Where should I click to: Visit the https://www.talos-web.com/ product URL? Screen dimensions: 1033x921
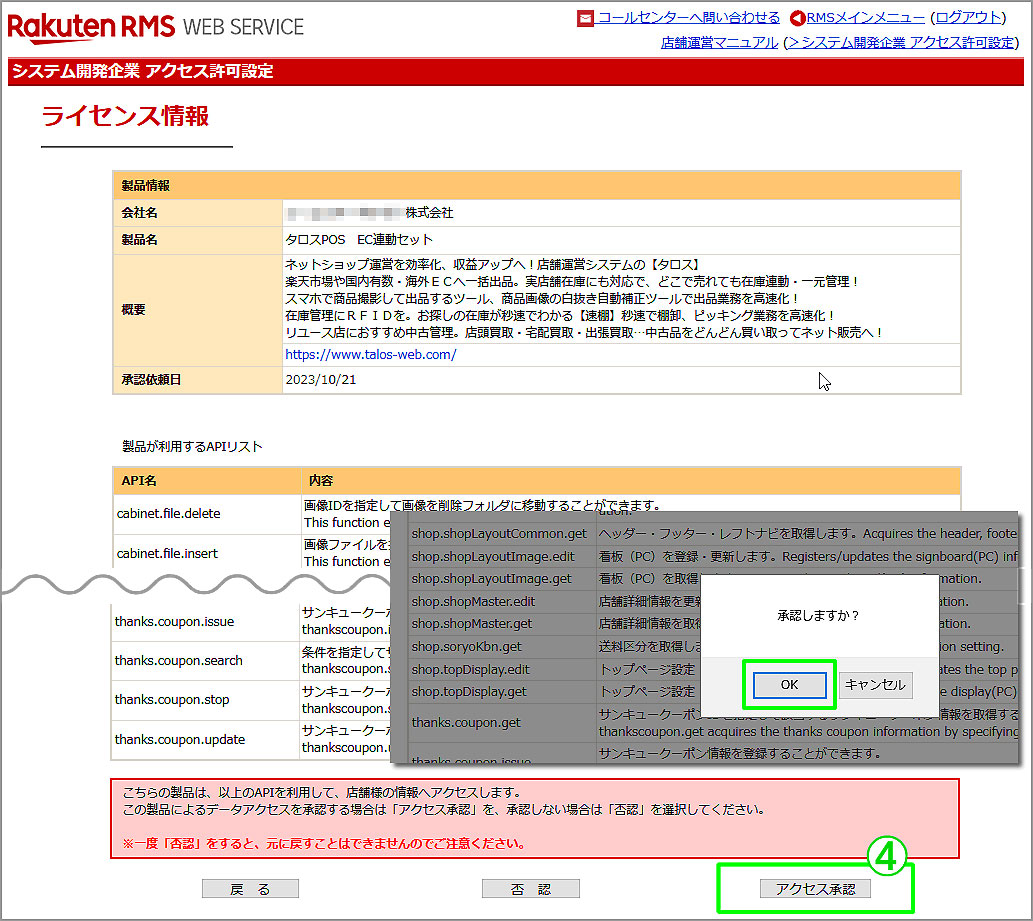370,353
